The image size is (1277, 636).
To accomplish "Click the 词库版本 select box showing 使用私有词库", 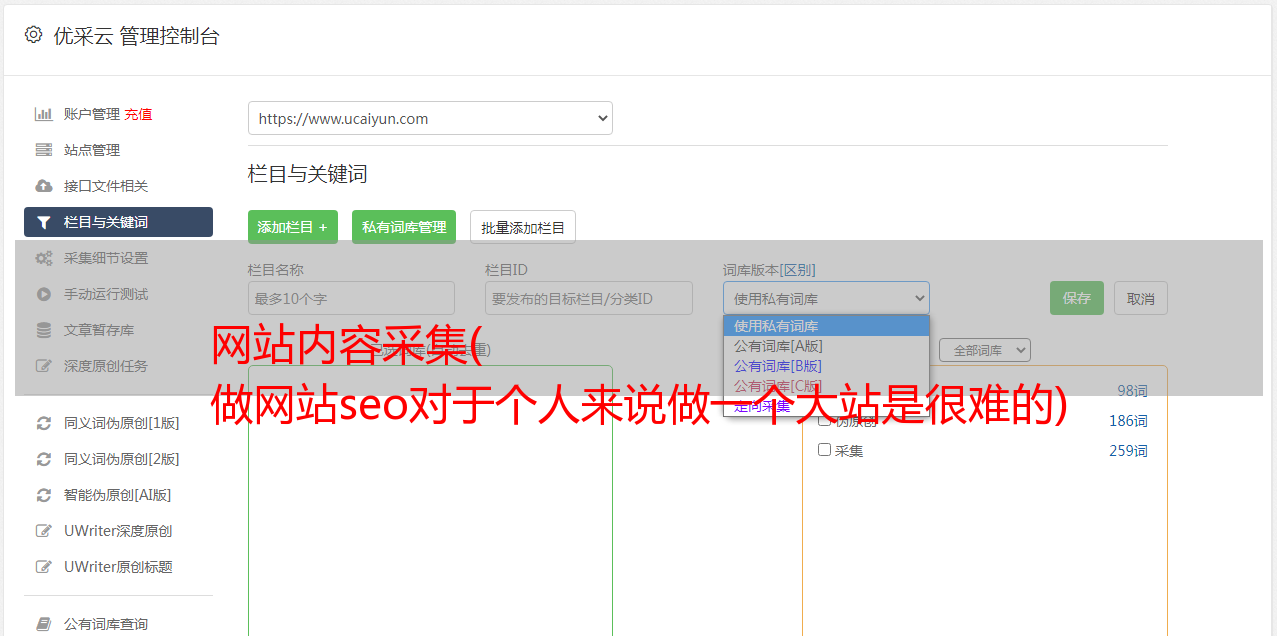I will (826, 298).
